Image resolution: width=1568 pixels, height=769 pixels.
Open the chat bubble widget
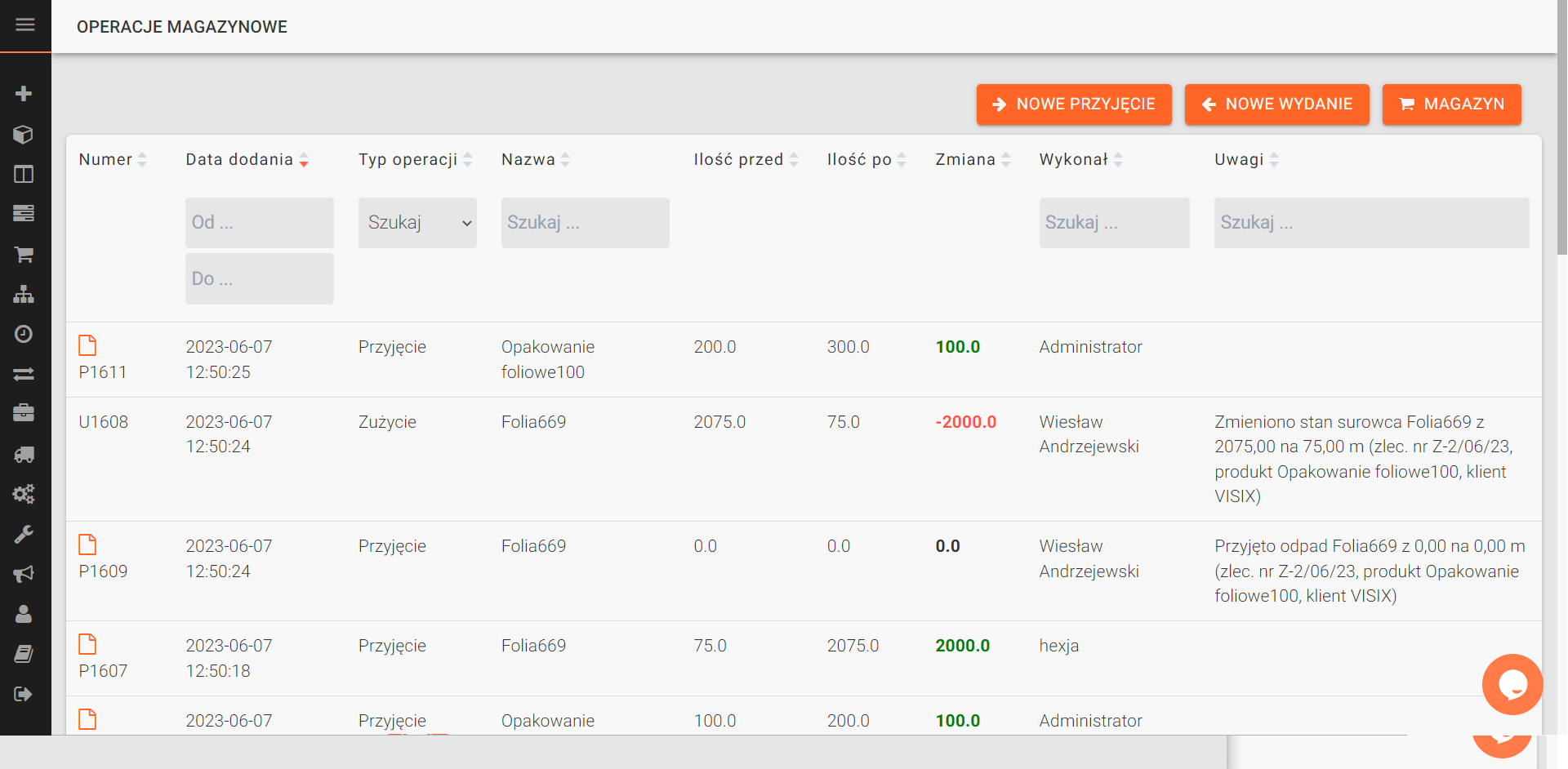point(1512,684)
